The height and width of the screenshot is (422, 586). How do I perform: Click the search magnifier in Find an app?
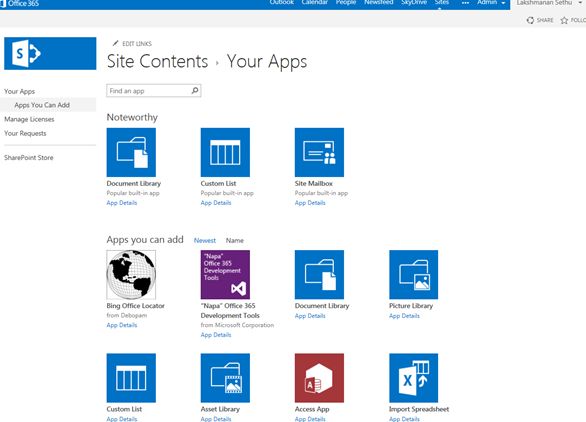(x=195, y=90)
